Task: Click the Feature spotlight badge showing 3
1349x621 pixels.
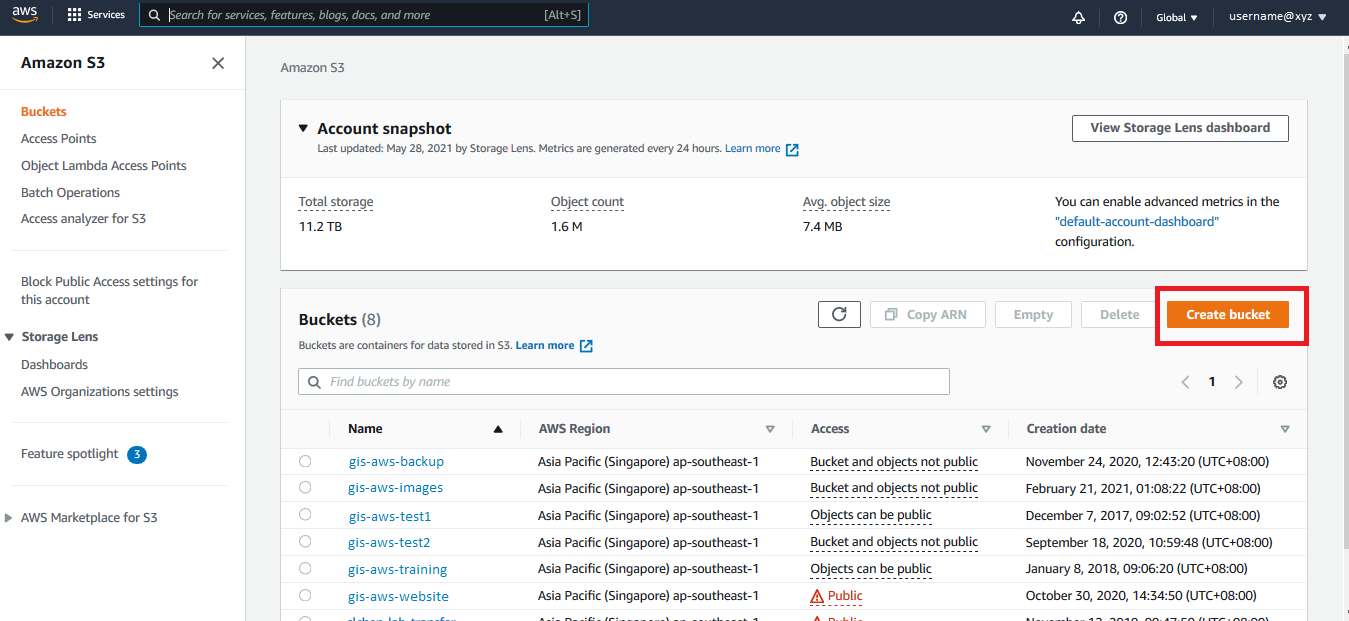Action: (137, 455)
